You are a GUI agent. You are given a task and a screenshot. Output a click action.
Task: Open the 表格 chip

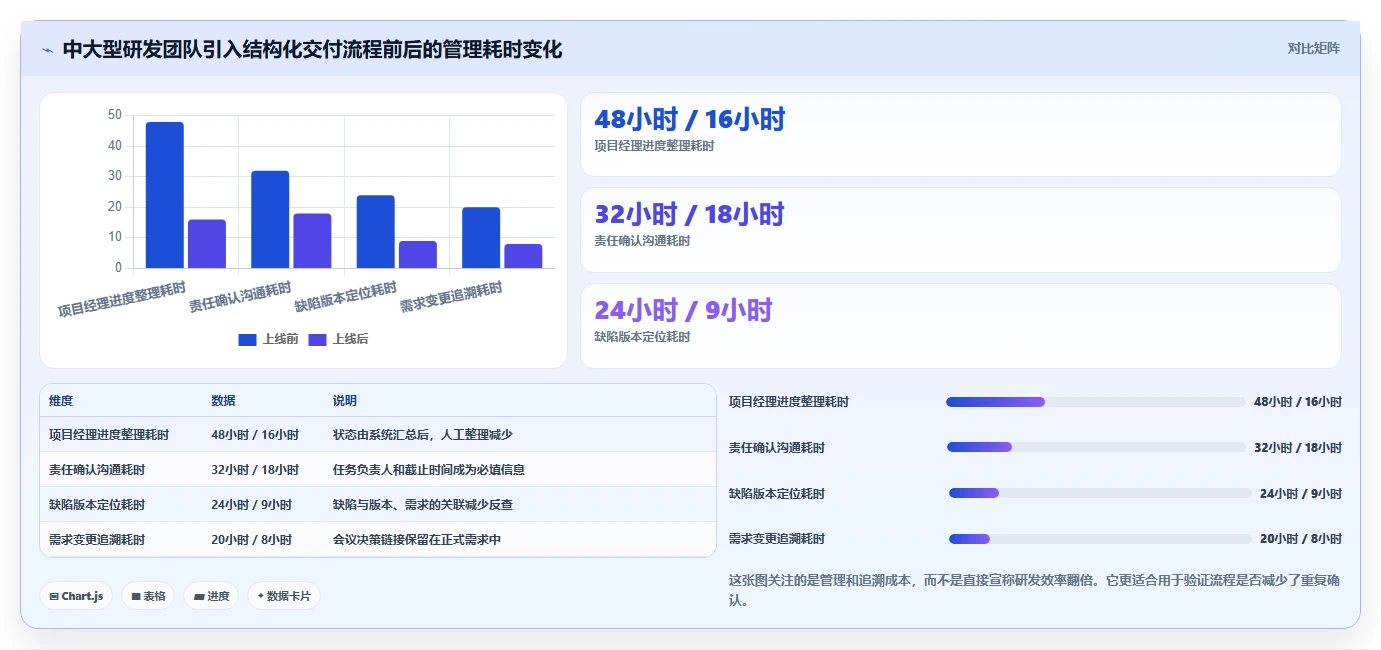[148, 596]
